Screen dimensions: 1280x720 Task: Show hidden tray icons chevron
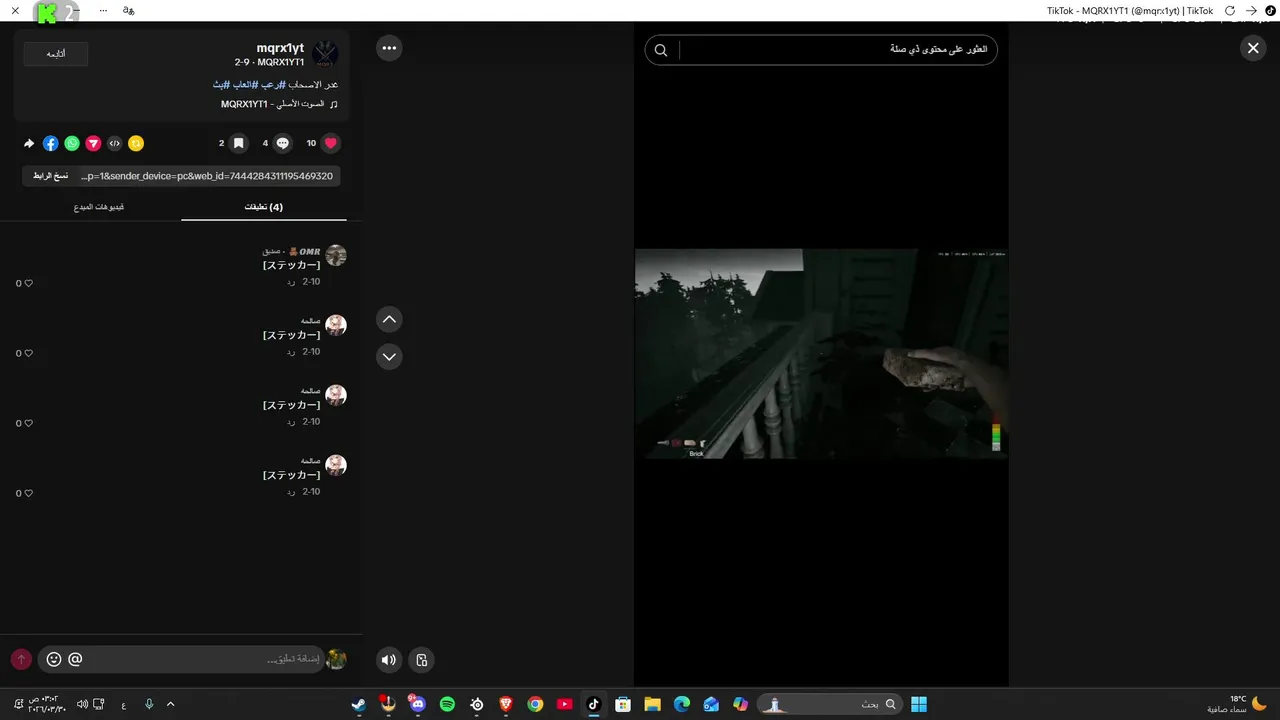pos(170,704)
